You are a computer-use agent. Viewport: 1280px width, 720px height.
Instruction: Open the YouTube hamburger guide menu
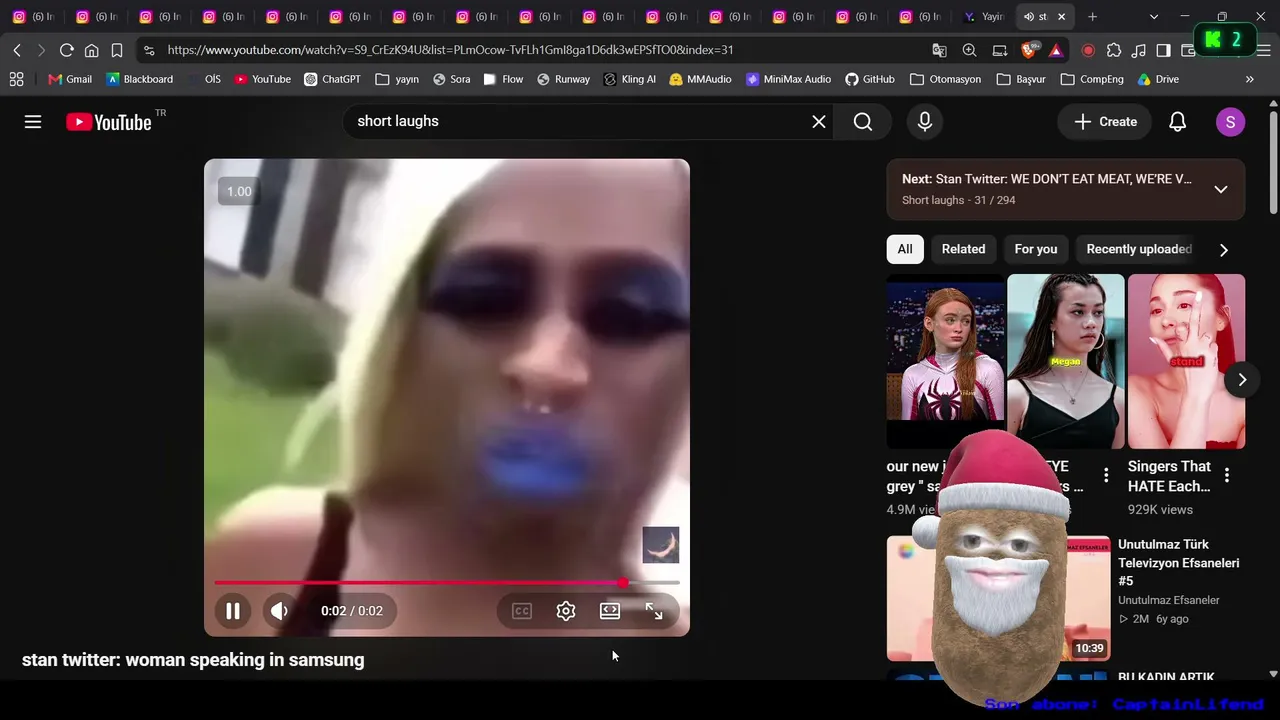(x=33, y=122)
